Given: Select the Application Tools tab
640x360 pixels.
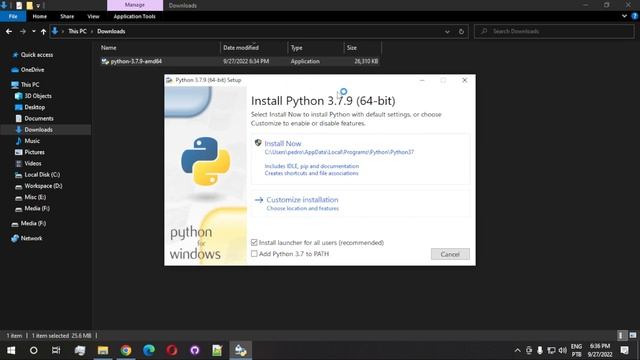Looking at the screenshot, I should pos(134,16).
